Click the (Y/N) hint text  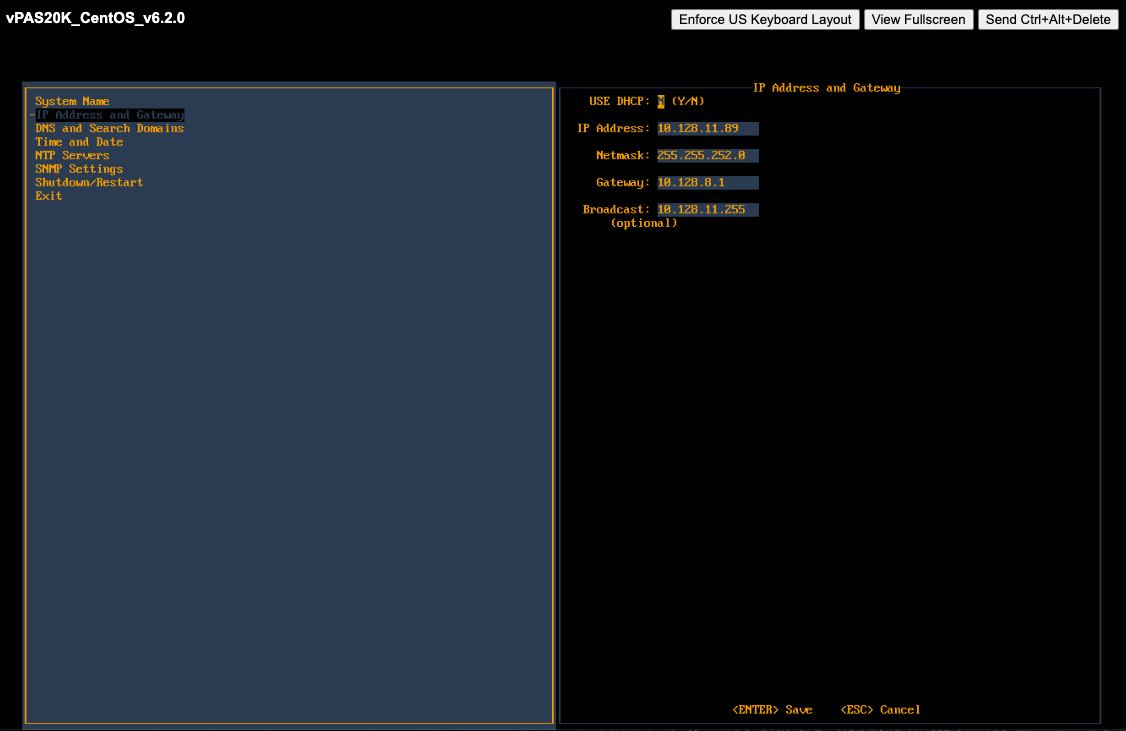(688, 101)
